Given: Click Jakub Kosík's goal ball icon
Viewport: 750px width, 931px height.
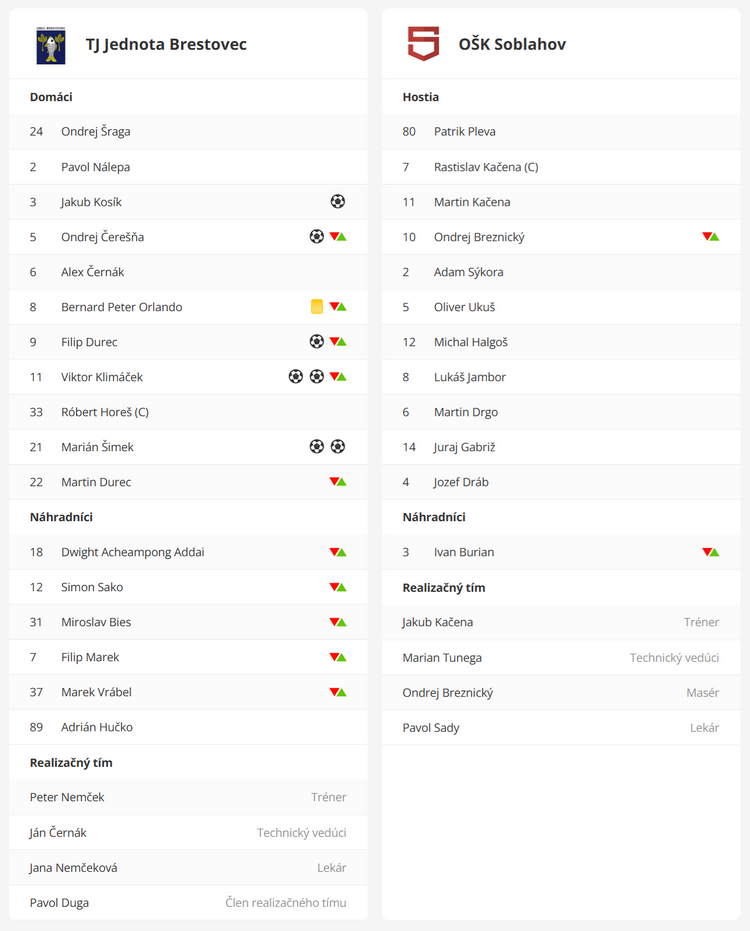Looking at the screenshot, I should pos(338,201).
